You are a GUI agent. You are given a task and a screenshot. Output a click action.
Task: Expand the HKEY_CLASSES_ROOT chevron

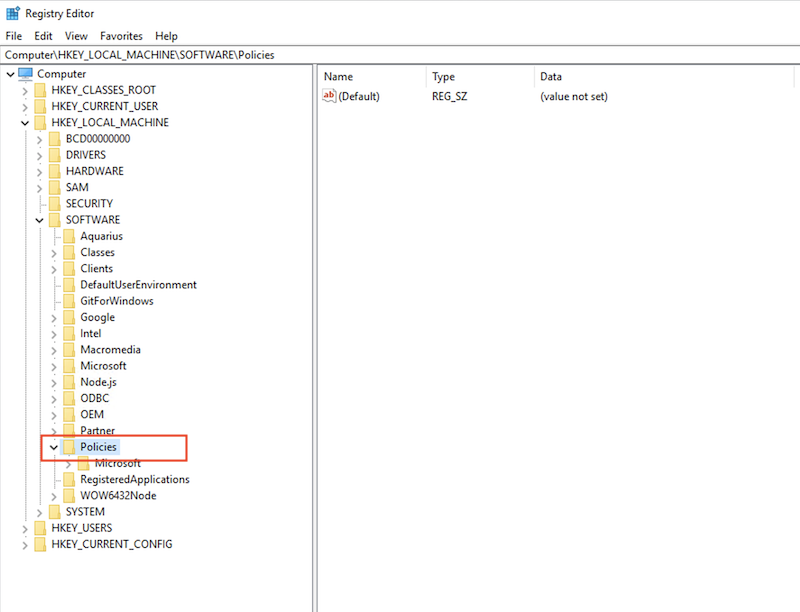pos(24,91)
